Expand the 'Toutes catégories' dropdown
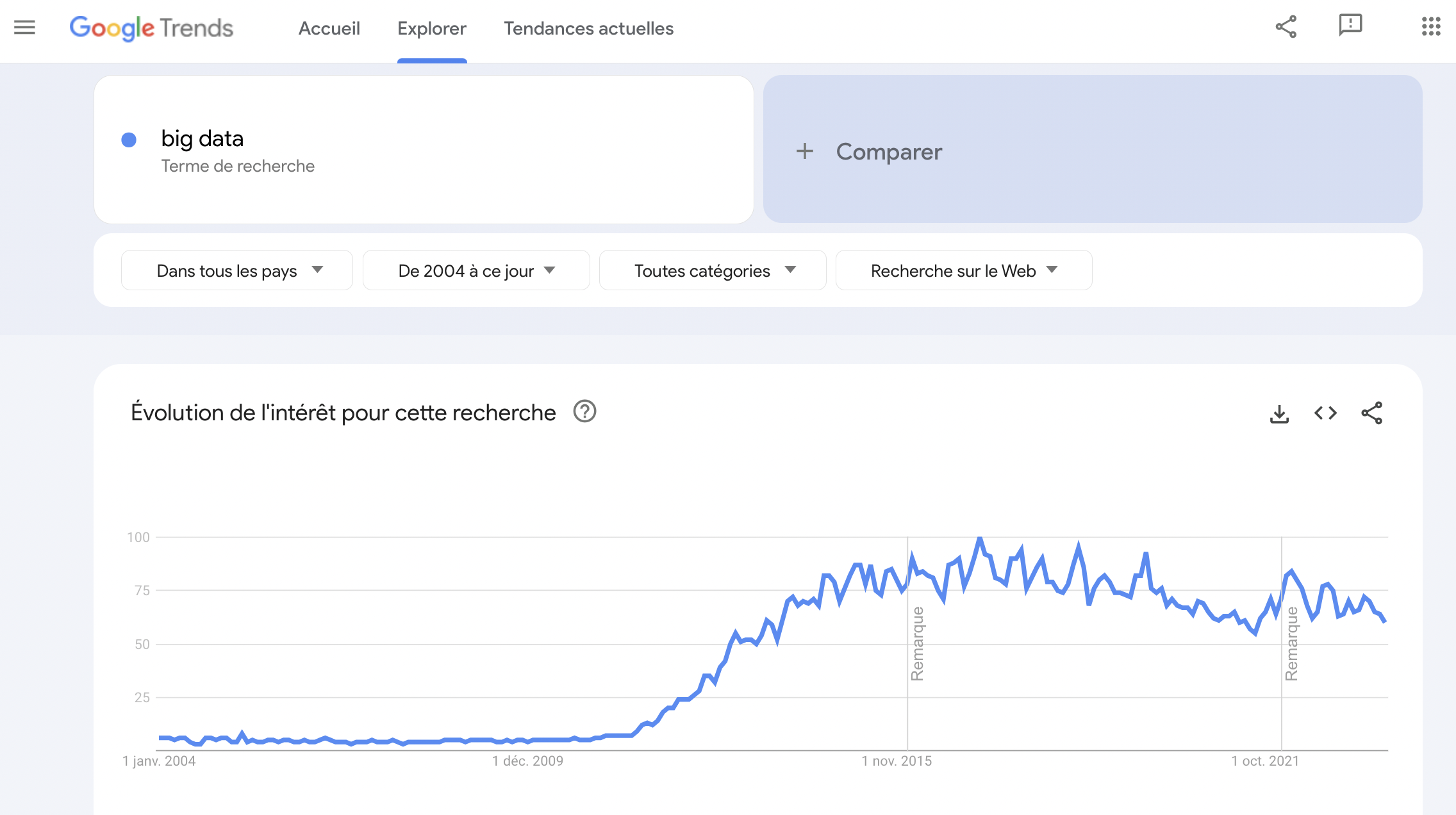 pyautogui.click(x=712, y=270)
